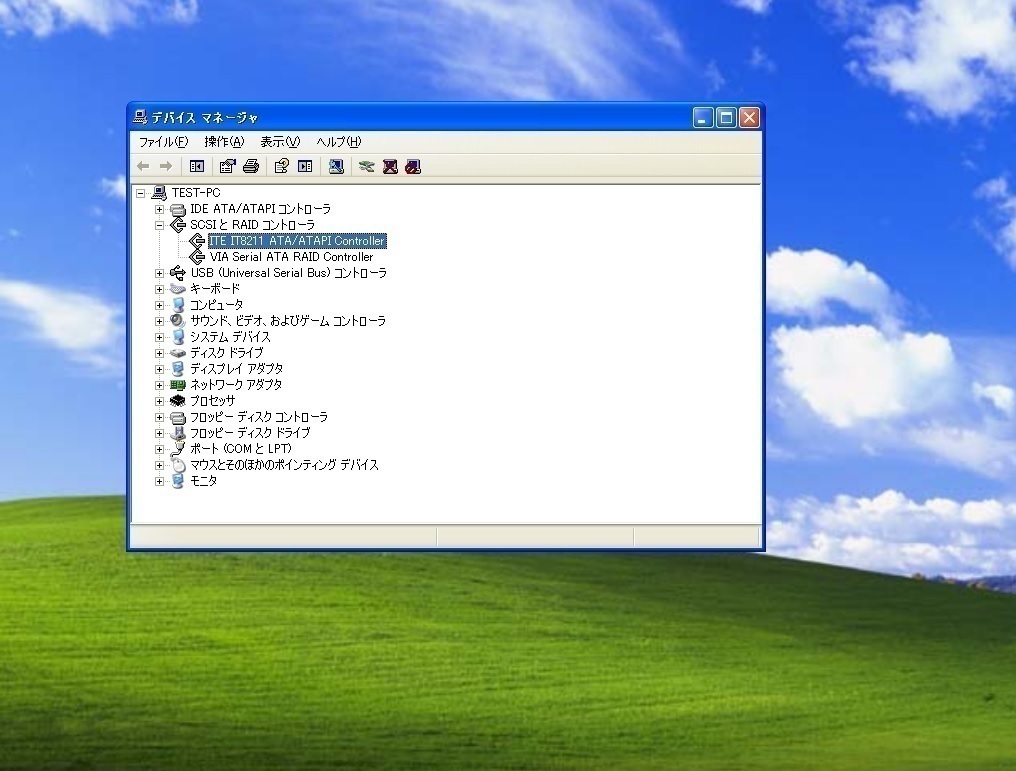This screenshot has width=1016, height=771.
Task: Select フロッピー ディスク コントローラ label
Action: [259, 417]
